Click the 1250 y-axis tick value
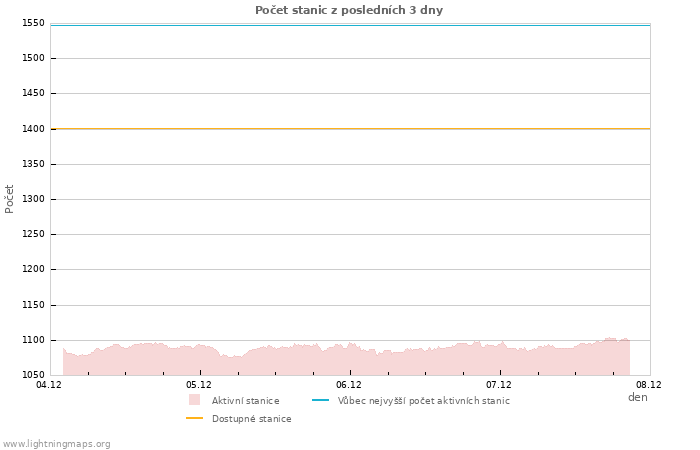700x450 pixels. click(33, 234)
